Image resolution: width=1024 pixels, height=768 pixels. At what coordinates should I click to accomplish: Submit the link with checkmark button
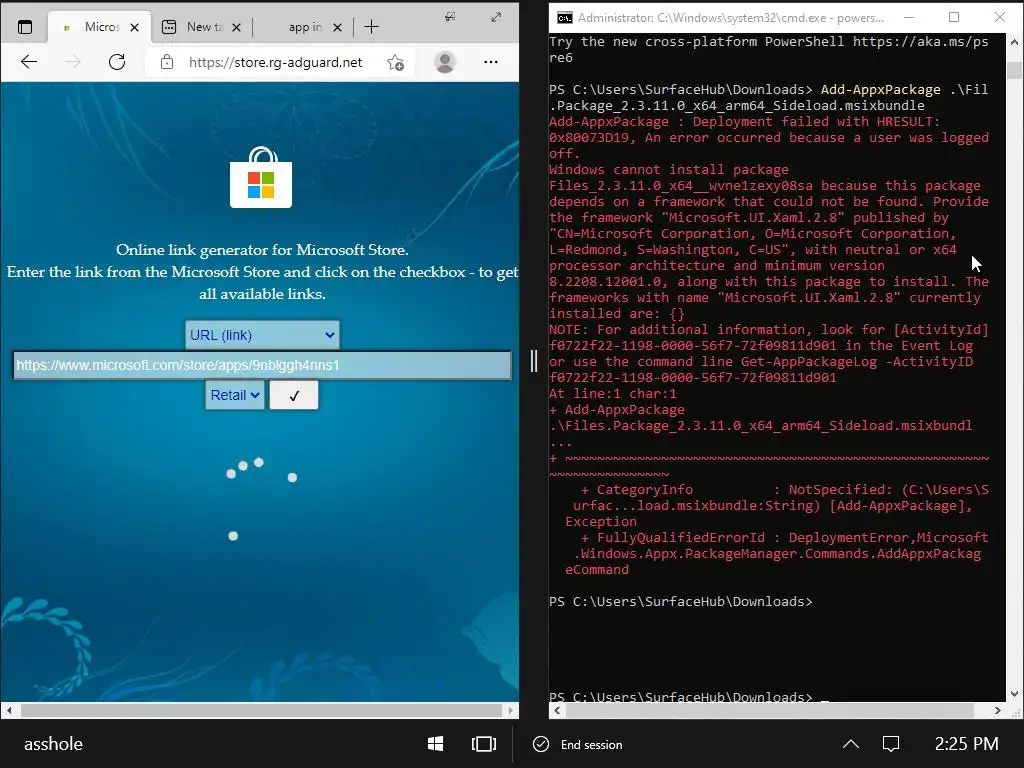click(294, 395)
